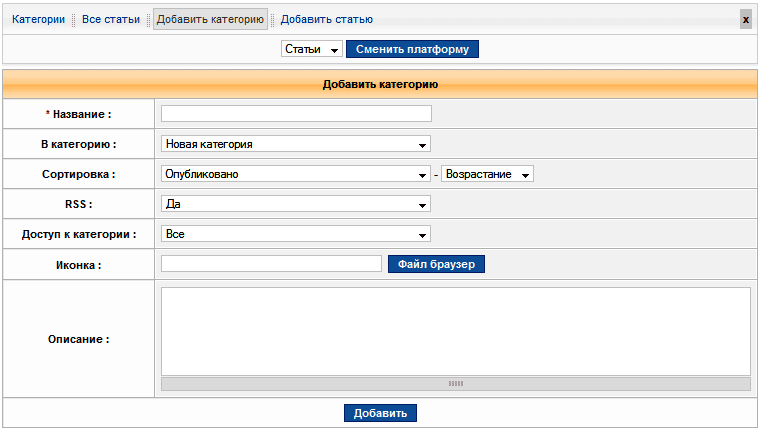Open the В категорию dropdown

pyautogui.click(x=296, y=144)
